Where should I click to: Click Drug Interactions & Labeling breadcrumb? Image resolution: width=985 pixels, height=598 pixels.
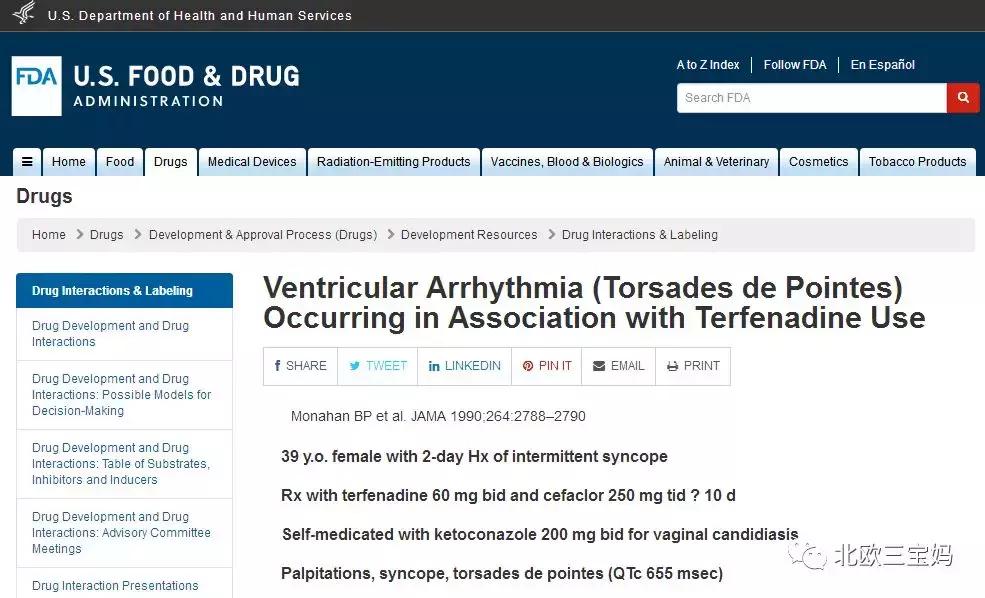639,235
